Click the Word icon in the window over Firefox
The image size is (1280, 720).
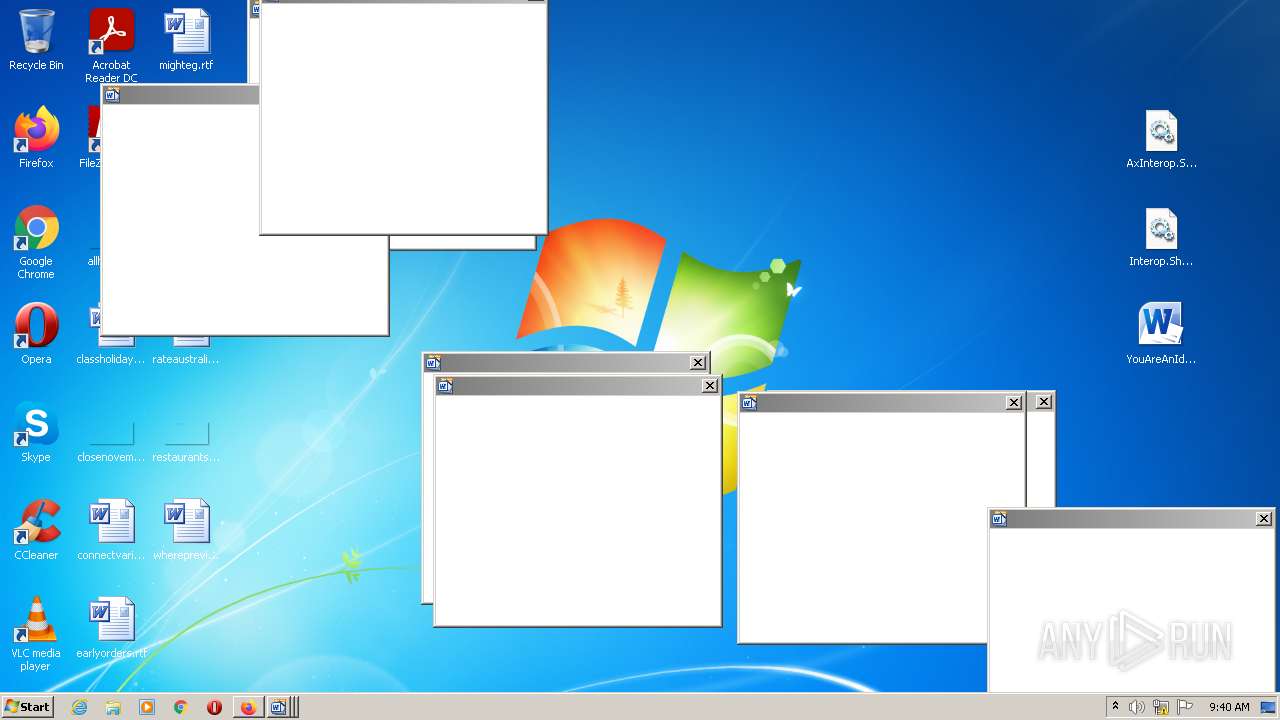112,95
